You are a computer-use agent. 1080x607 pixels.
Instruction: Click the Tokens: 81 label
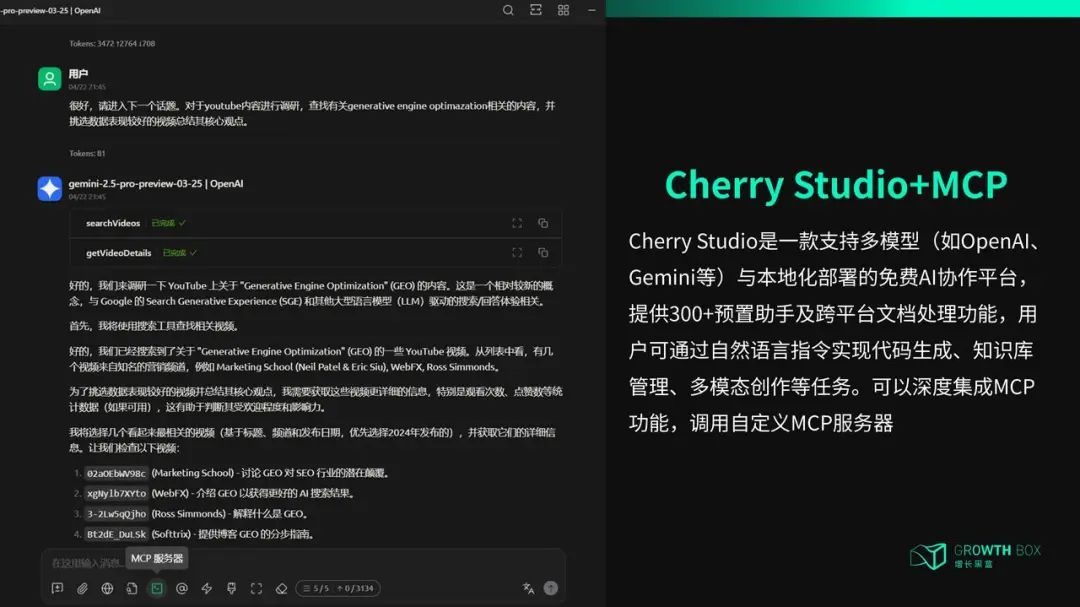click(87, 154)
